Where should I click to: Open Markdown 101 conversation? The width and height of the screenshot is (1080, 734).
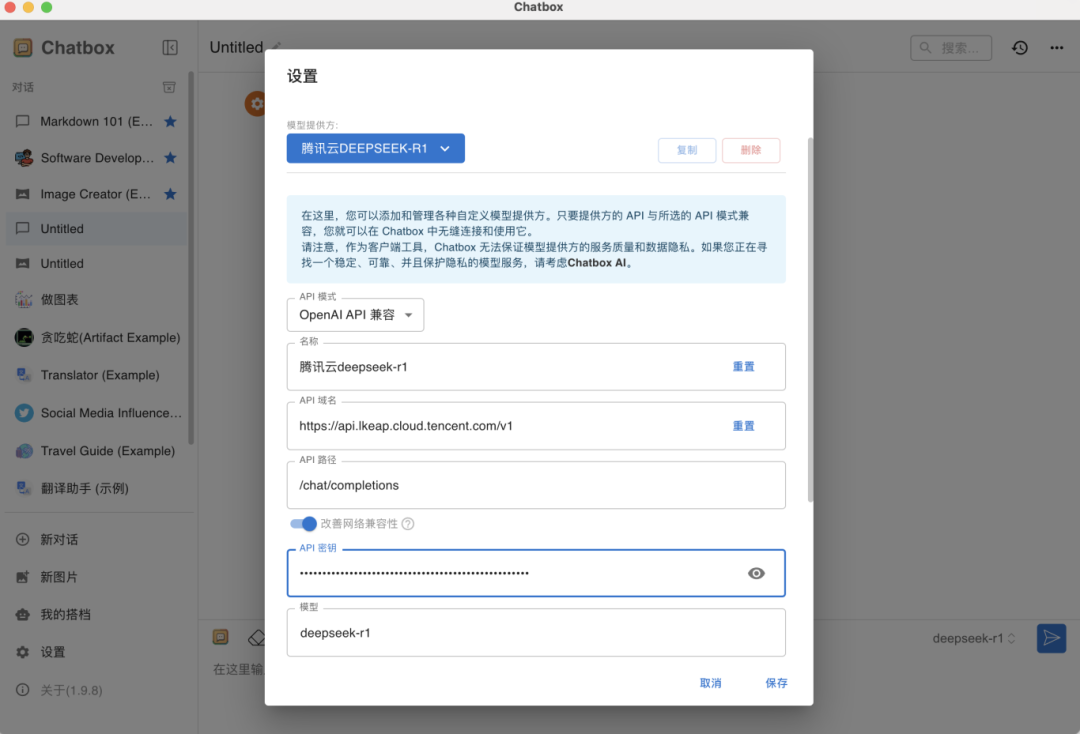tap(96, 121)
